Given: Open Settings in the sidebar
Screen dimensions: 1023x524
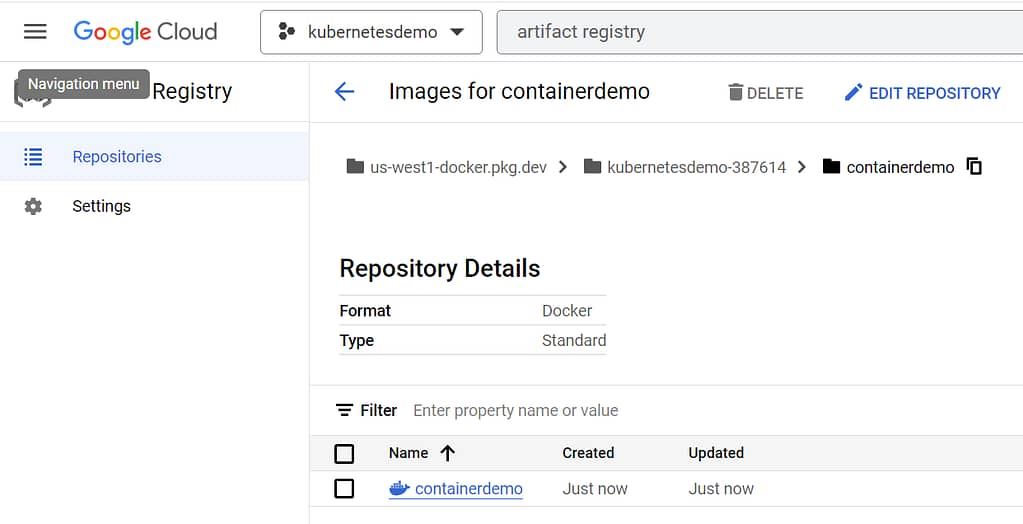Looking at the screenshot, I should coord(101,206).
